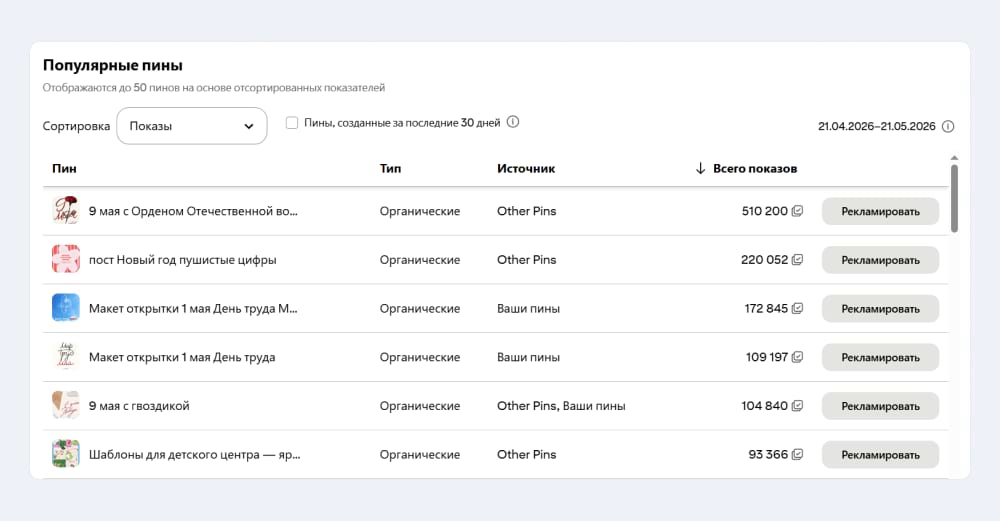Click info icon next to 30 days filter
This screenshot has height=521, width=1000.
point(513,122)
